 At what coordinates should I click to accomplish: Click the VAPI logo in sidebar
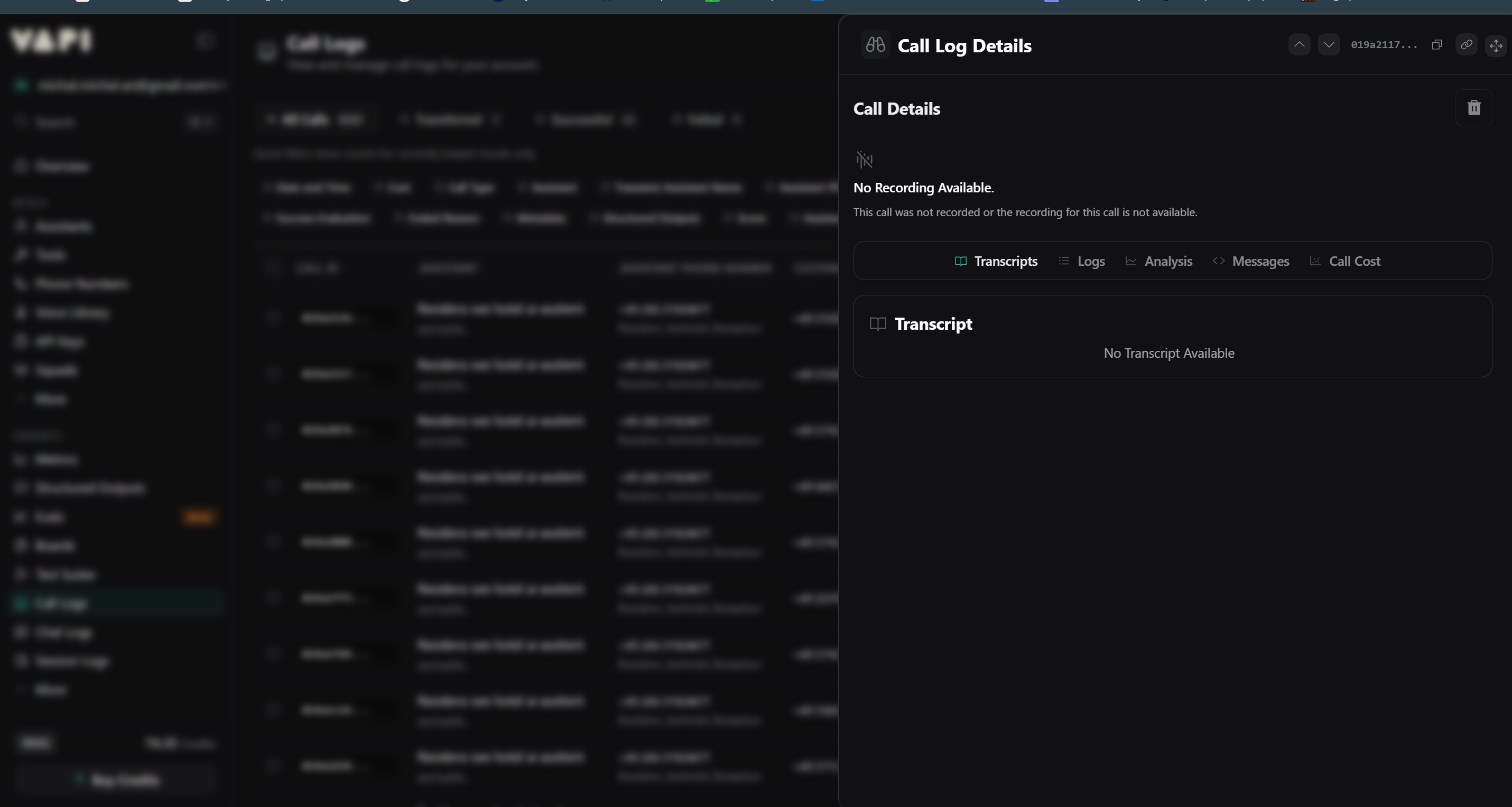(x=52, y=41)
